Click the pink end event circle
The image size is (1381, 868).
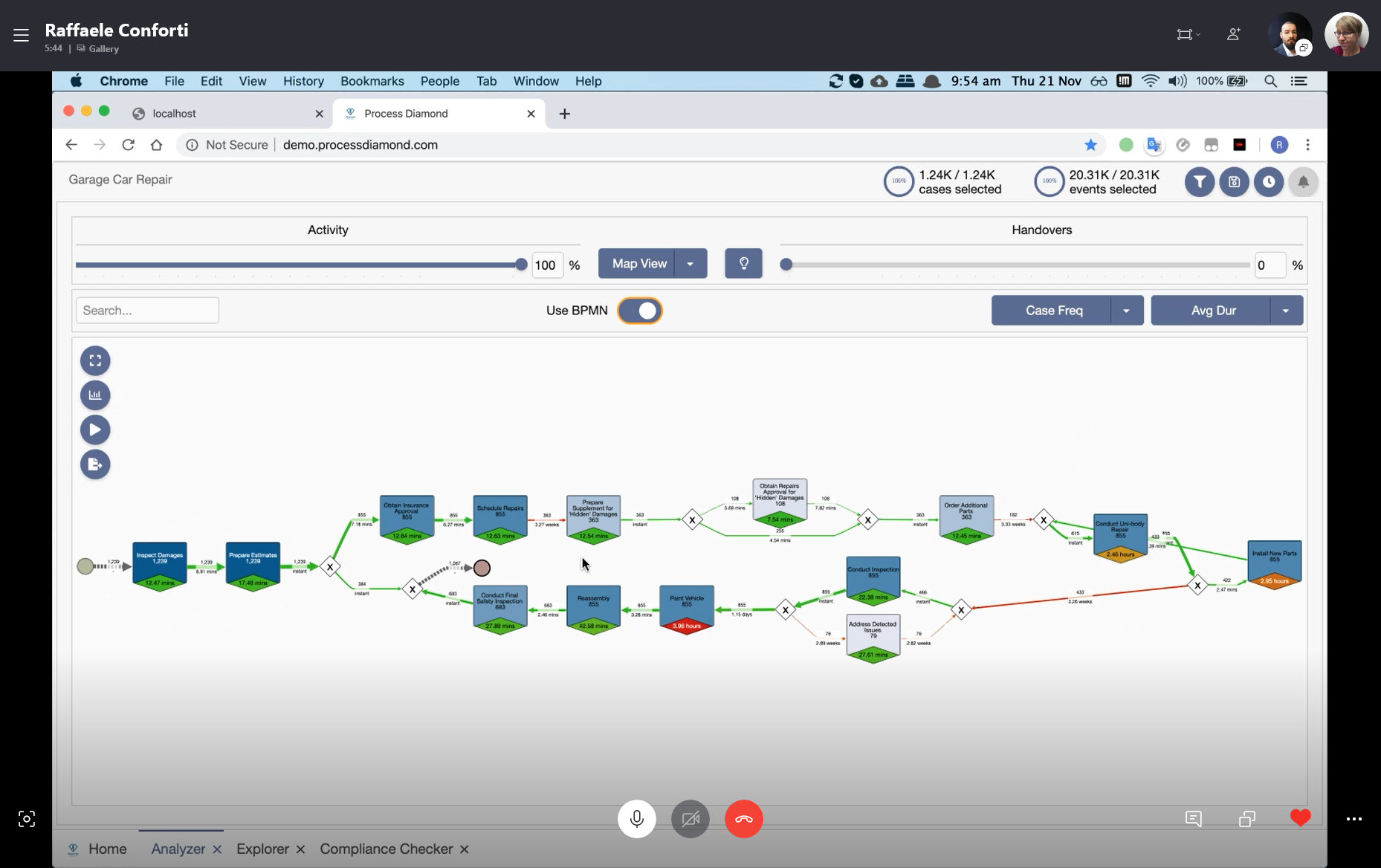pos(482,569)
